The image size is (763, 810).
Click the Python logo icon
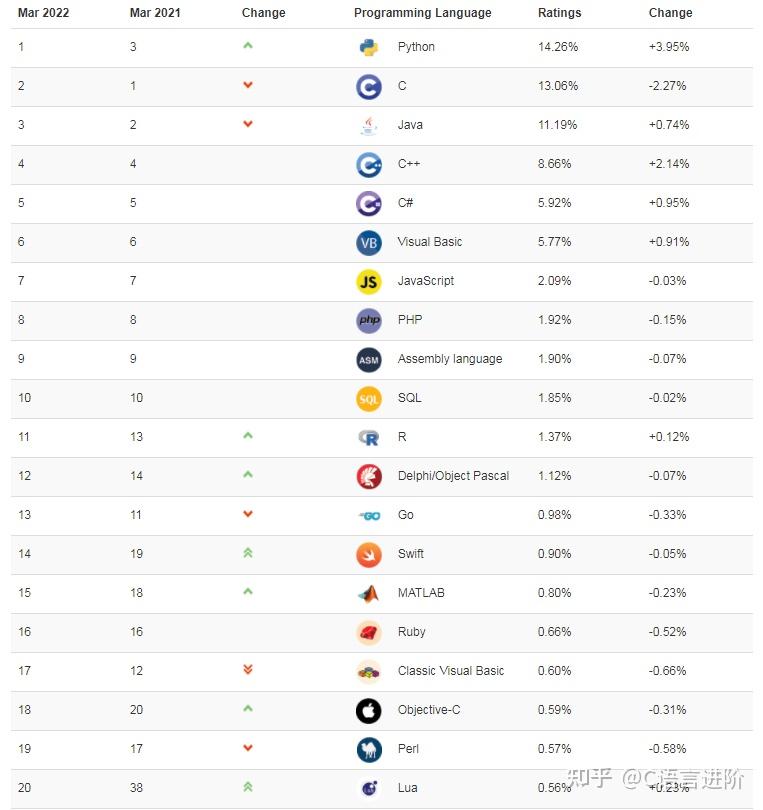(x=369, y=47)
